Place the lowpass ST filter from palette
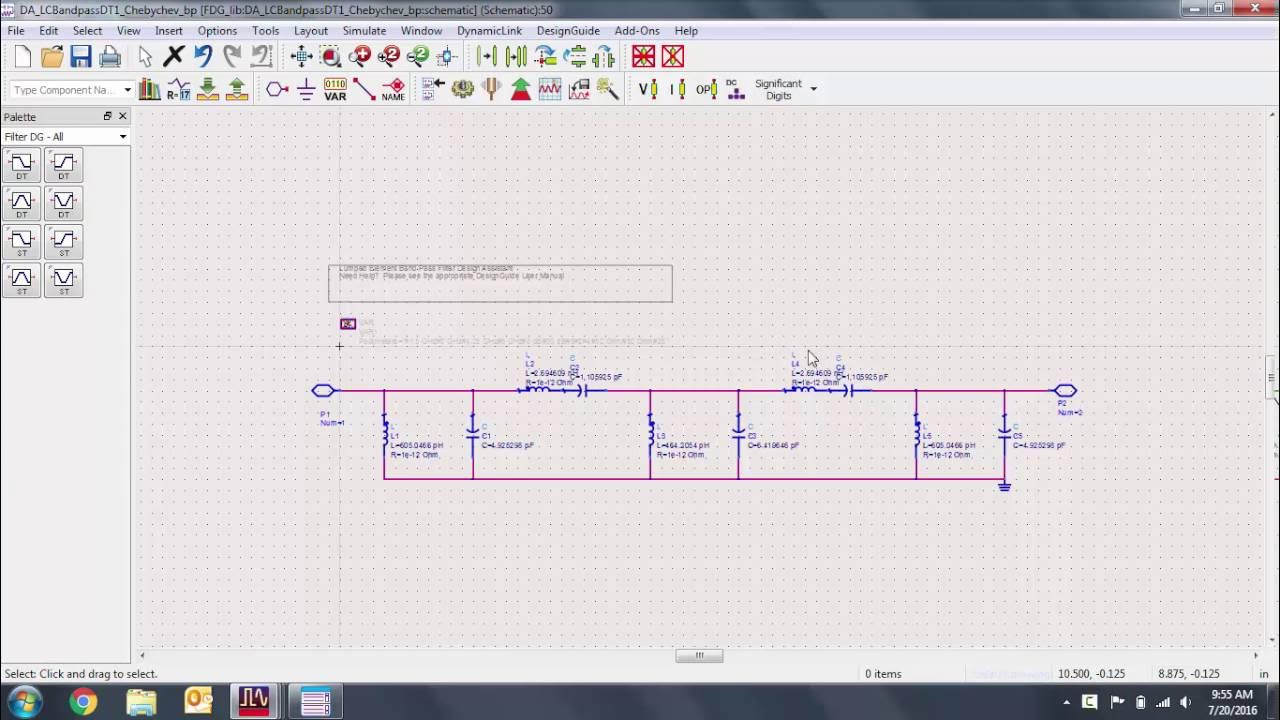 (x=22, y=241)
